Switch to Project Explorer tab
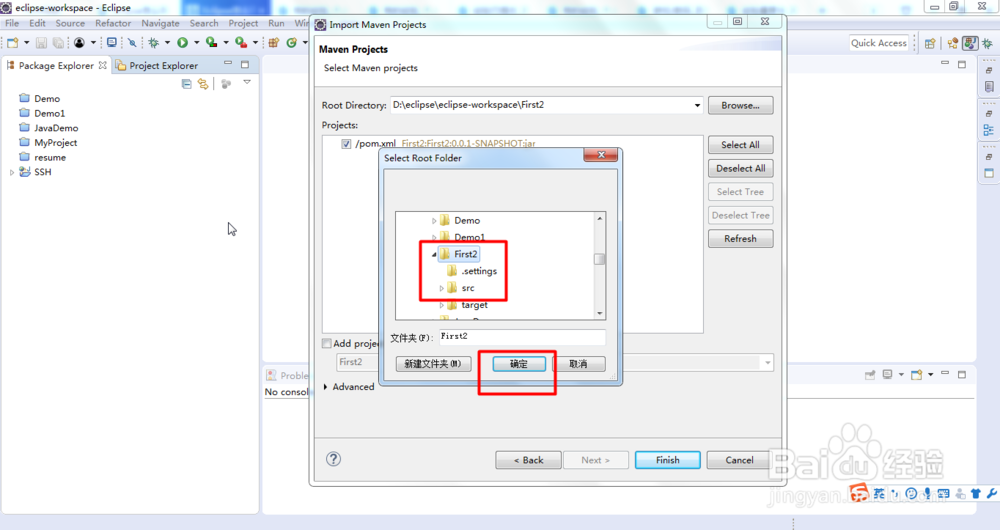Image resolution: width=1000 pixels, height=530 pixels. tap(156, 65)
